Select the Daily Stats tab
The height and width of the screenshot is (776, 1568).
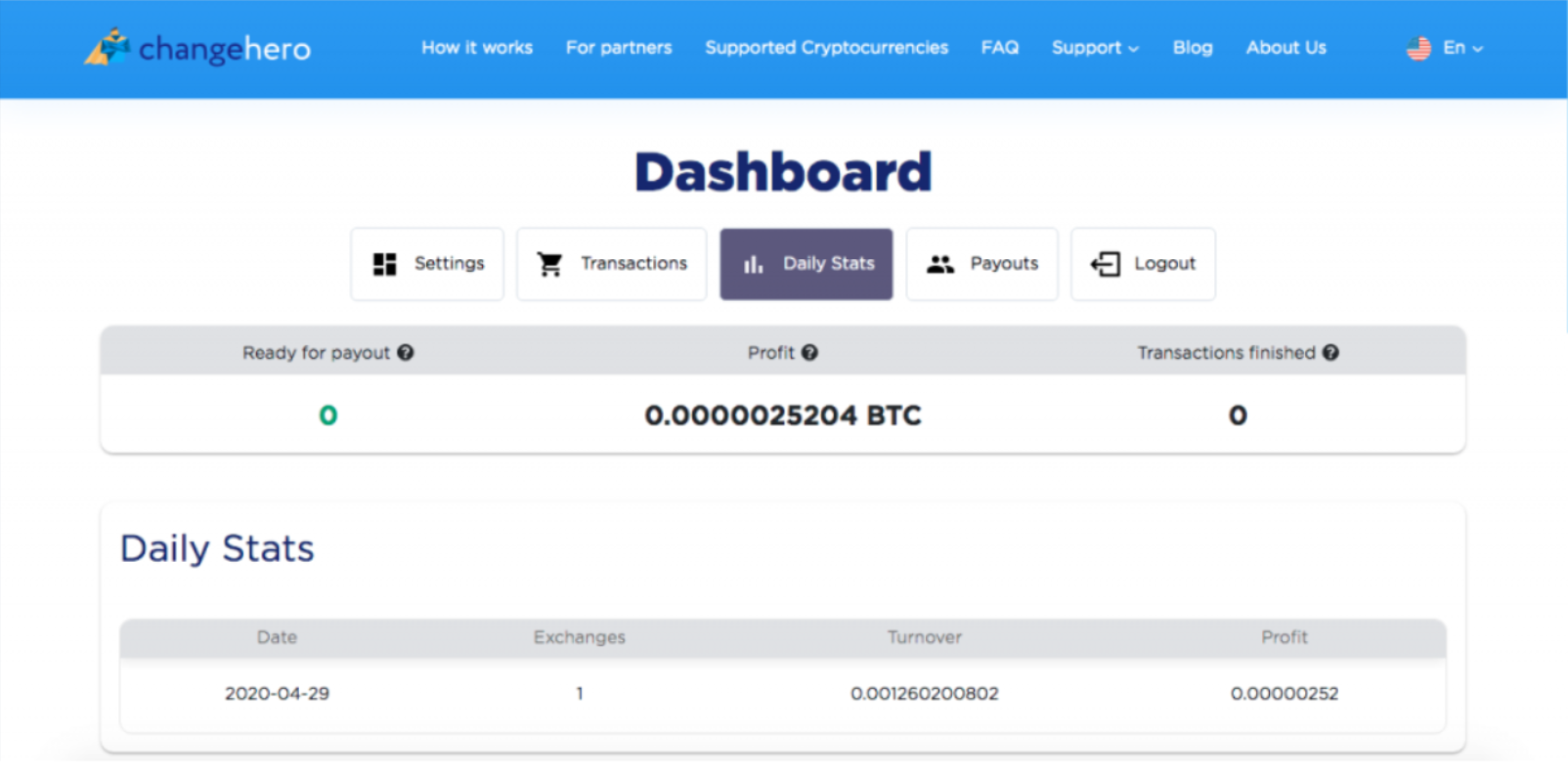806,264
